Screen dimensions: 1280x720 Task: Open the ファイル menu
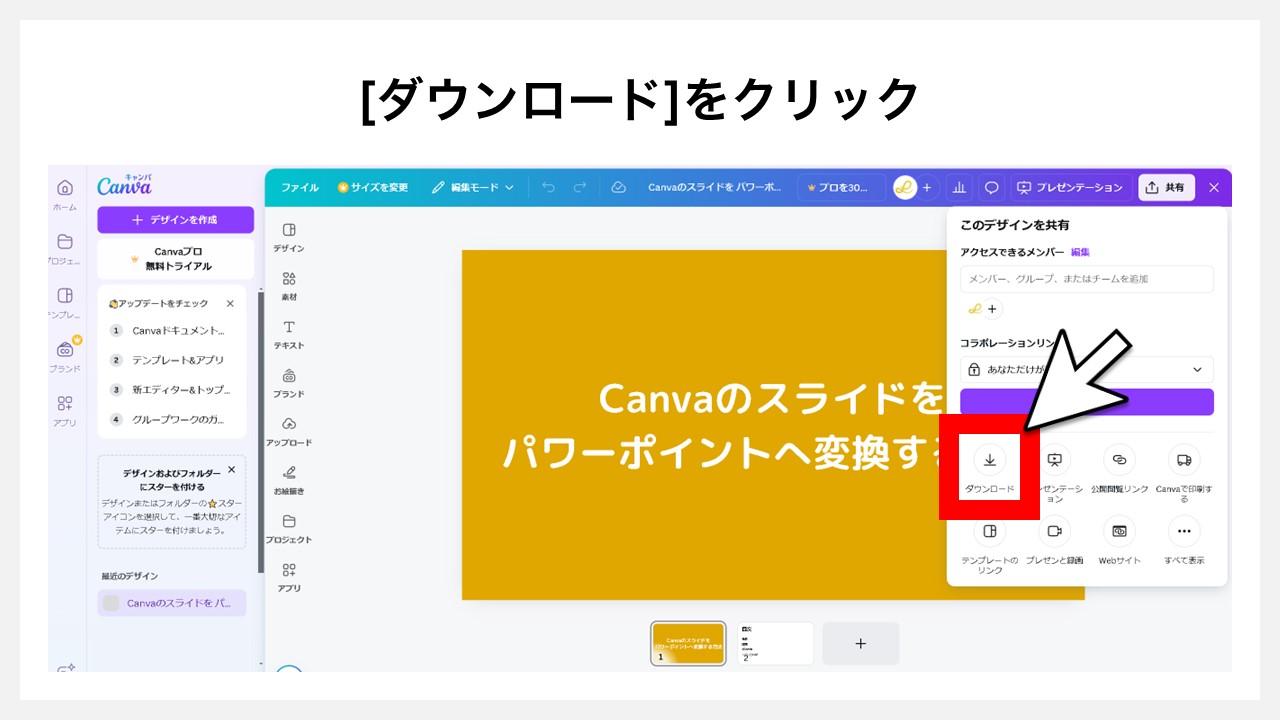300,187
